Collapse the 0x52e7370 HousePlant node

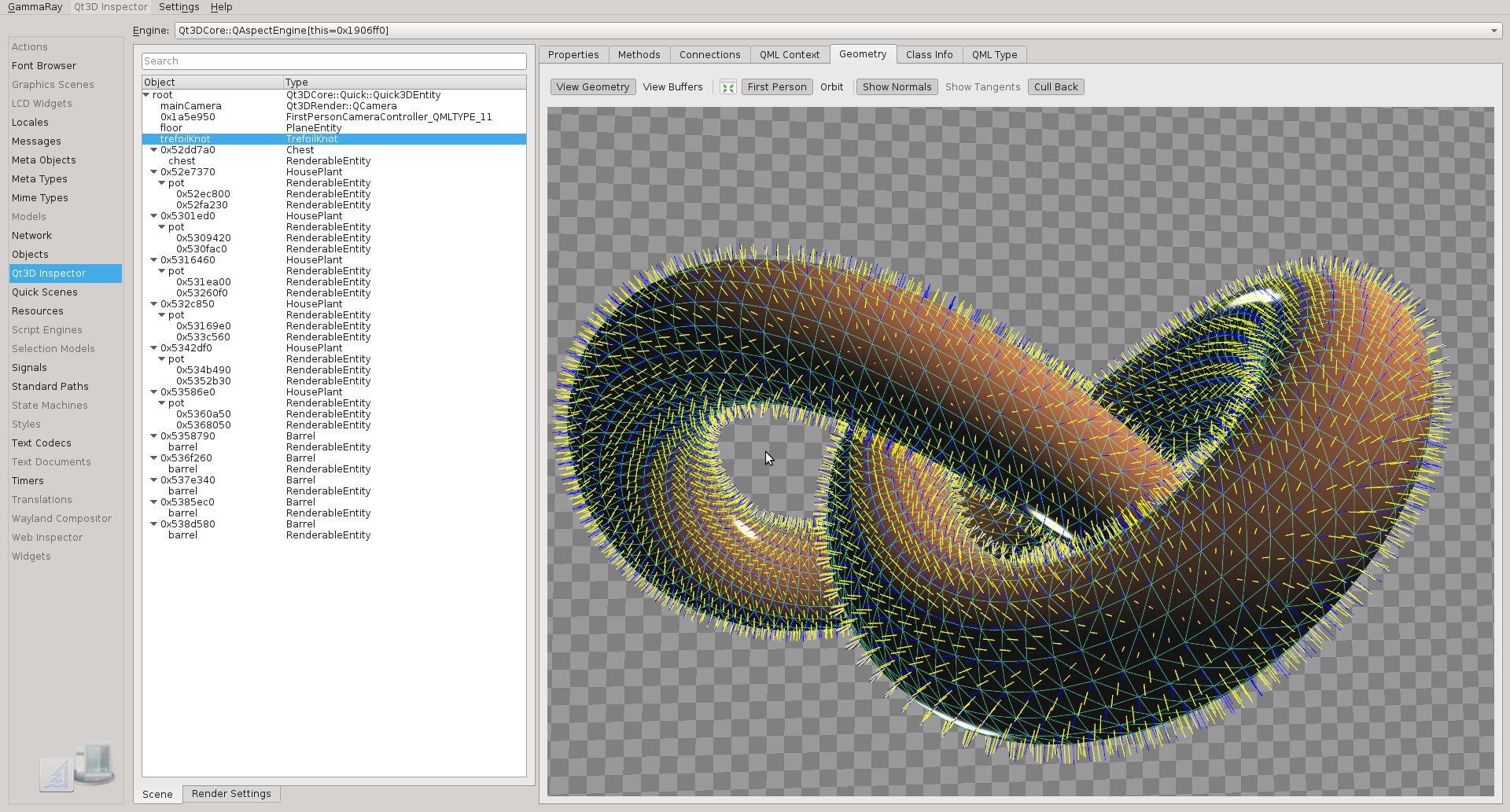tap(154, 172)
